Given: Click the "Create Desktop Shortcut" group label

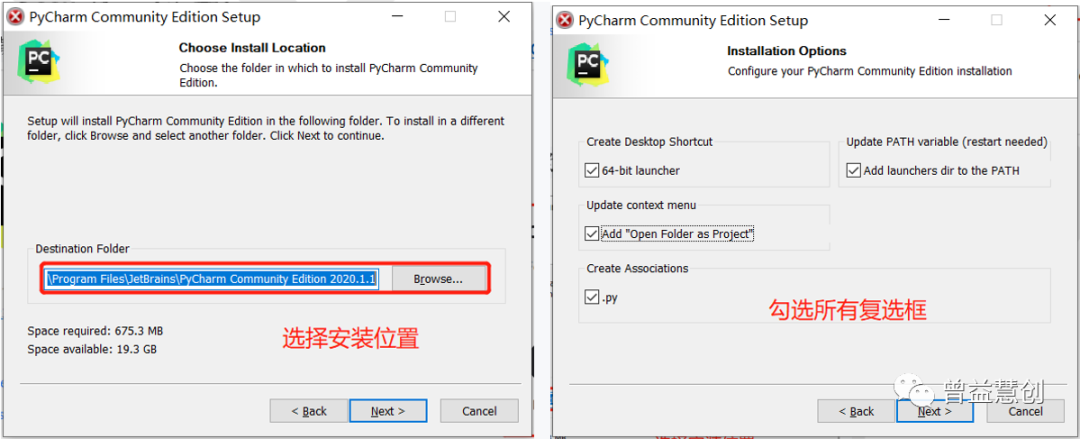Looking at the screenshot, I should pos(650,141).
